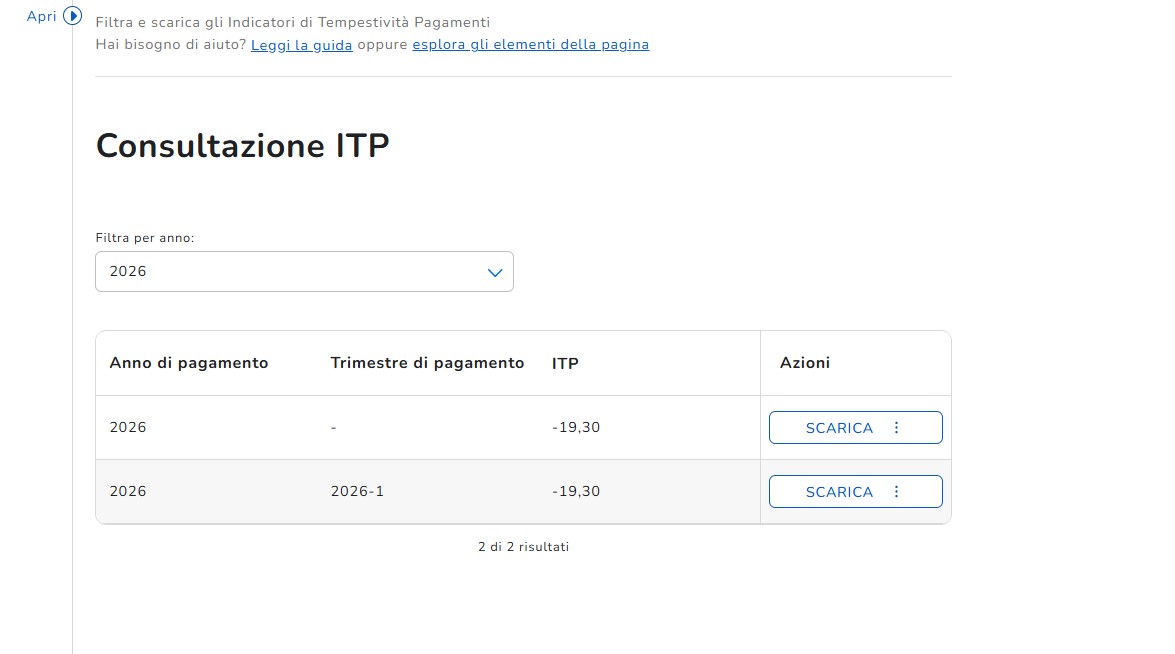Click the Consultazione ITP heading
1175x654 pixels.
pyautogui.click(x=242, y=146)
